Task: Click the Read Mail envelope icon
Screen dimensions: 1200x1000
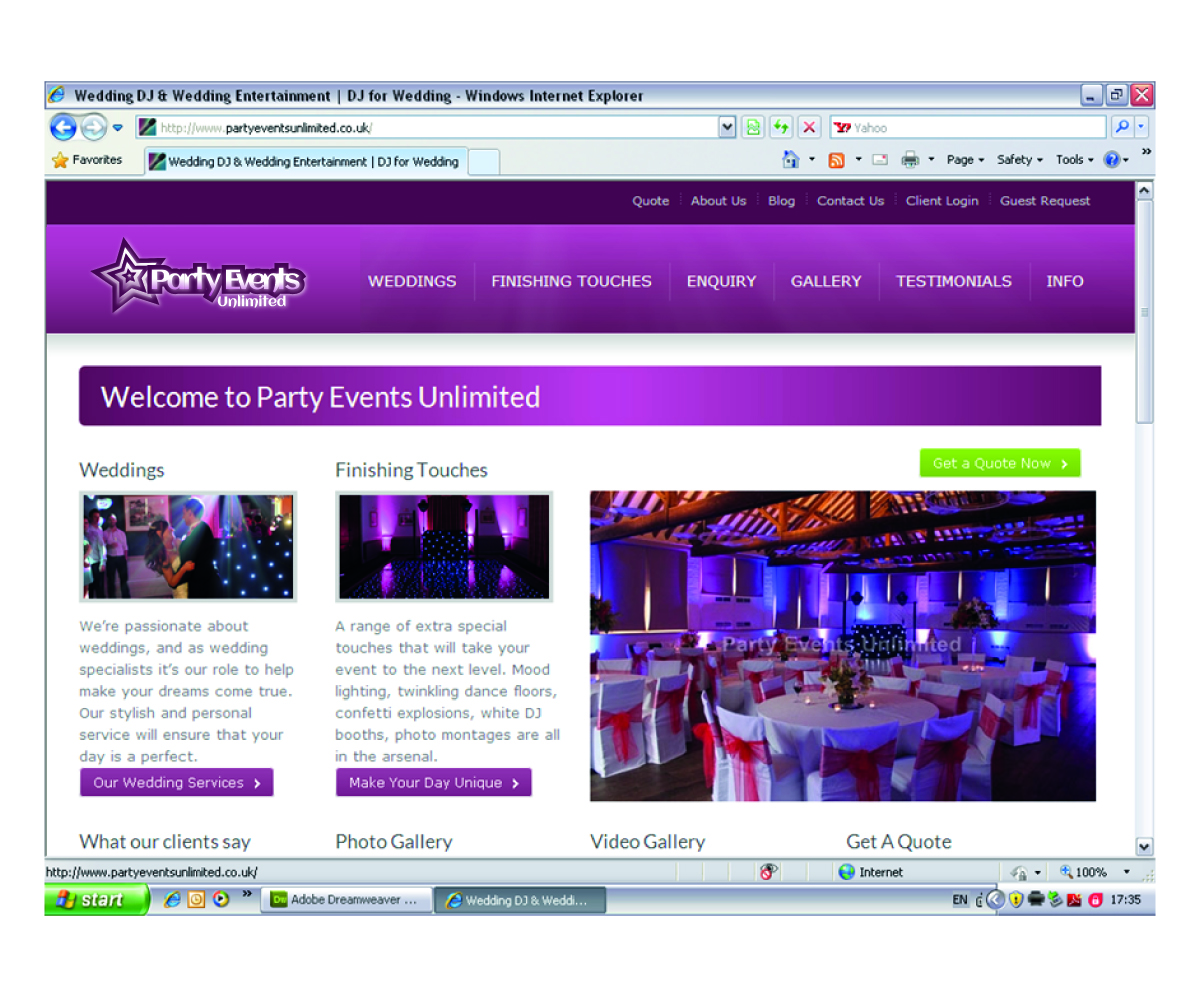Action: [880, 160]
